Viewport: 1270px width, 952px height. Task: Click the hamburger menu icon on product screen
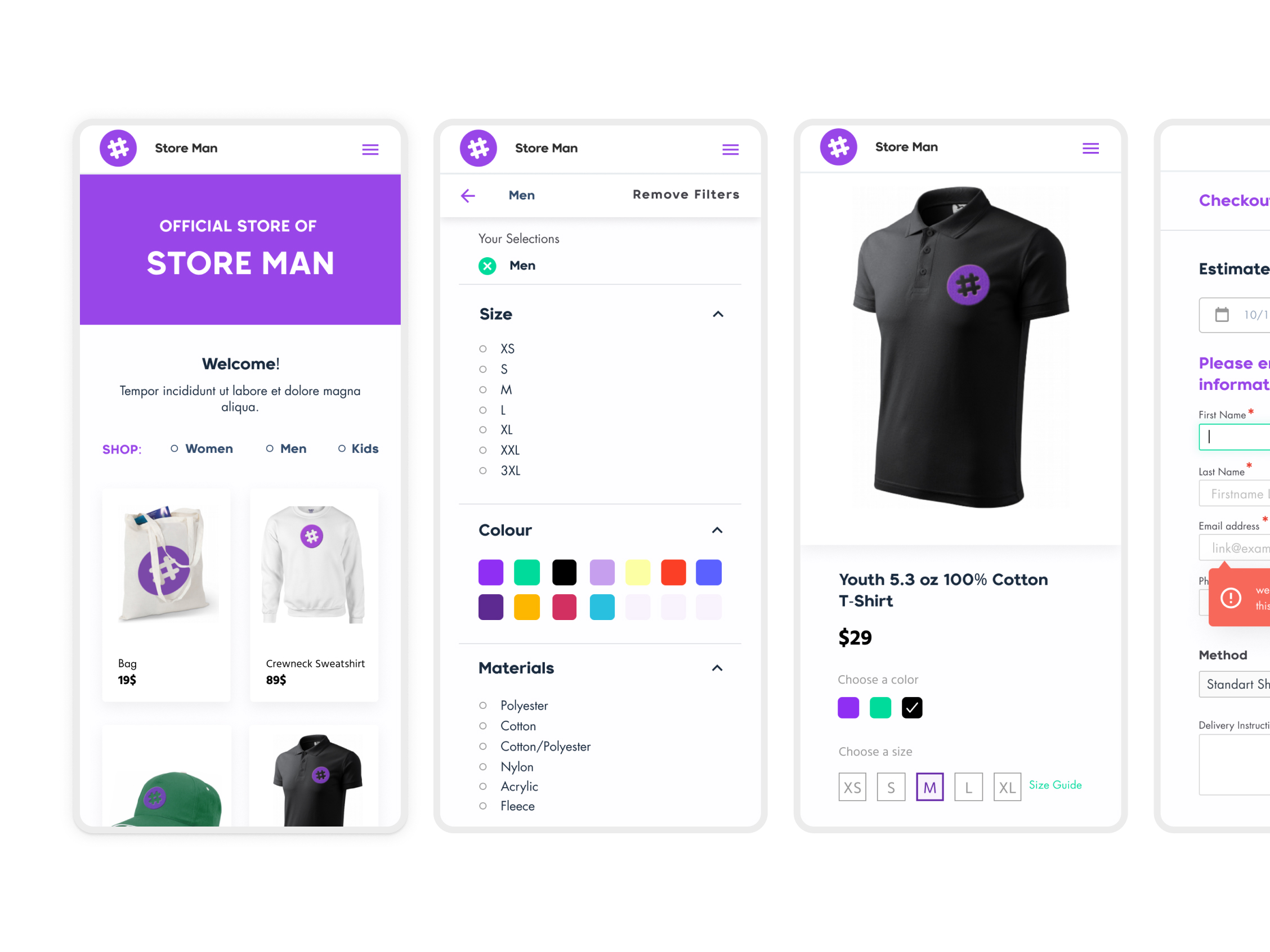coord(1090,147)
